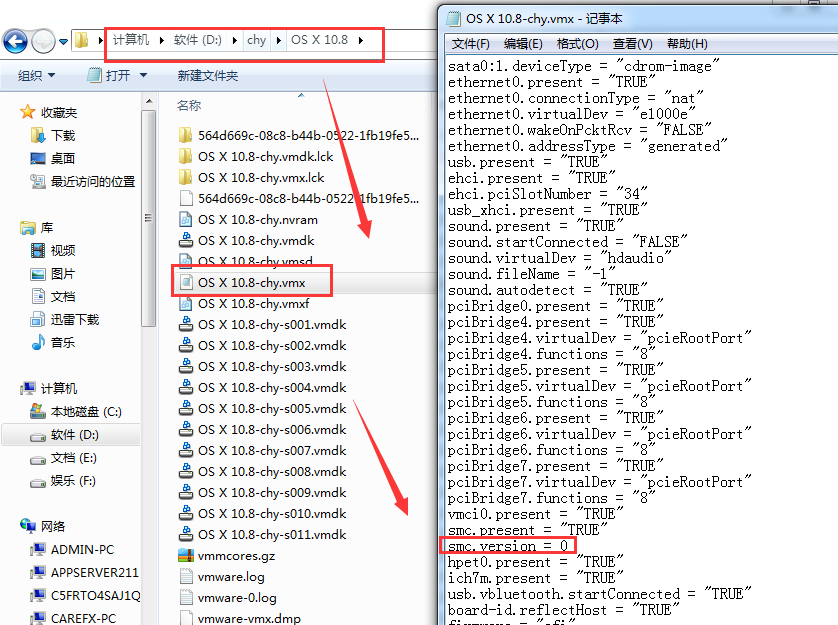The image size is (838, 625).
Task: Expand the arrow after 软件 (D:) breadcrumb
Action: point(235,40)
